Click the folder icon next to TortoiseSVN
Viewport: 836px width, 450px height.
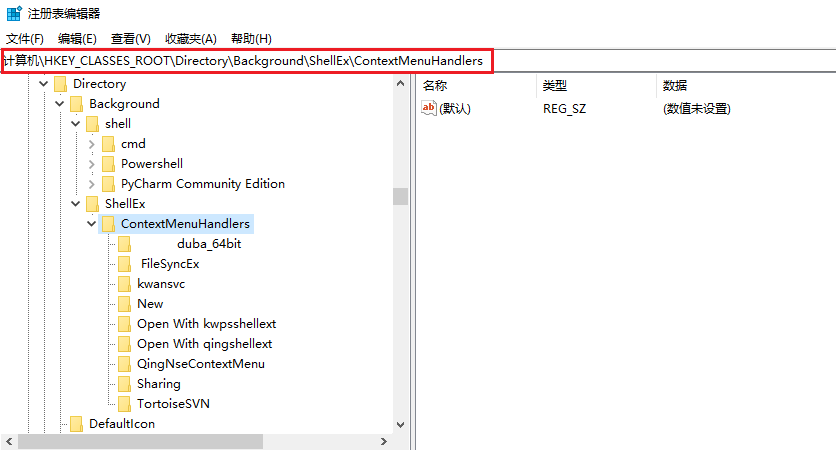pyautogui.click(x=124, y=404)
